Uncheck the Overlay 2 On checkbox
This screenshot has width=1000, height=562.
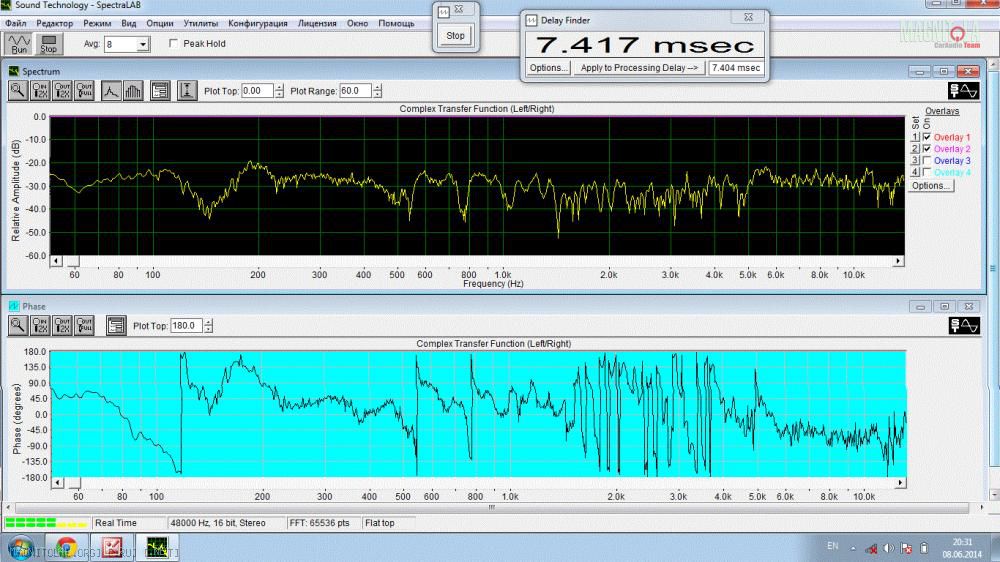(x=927, y=149)
